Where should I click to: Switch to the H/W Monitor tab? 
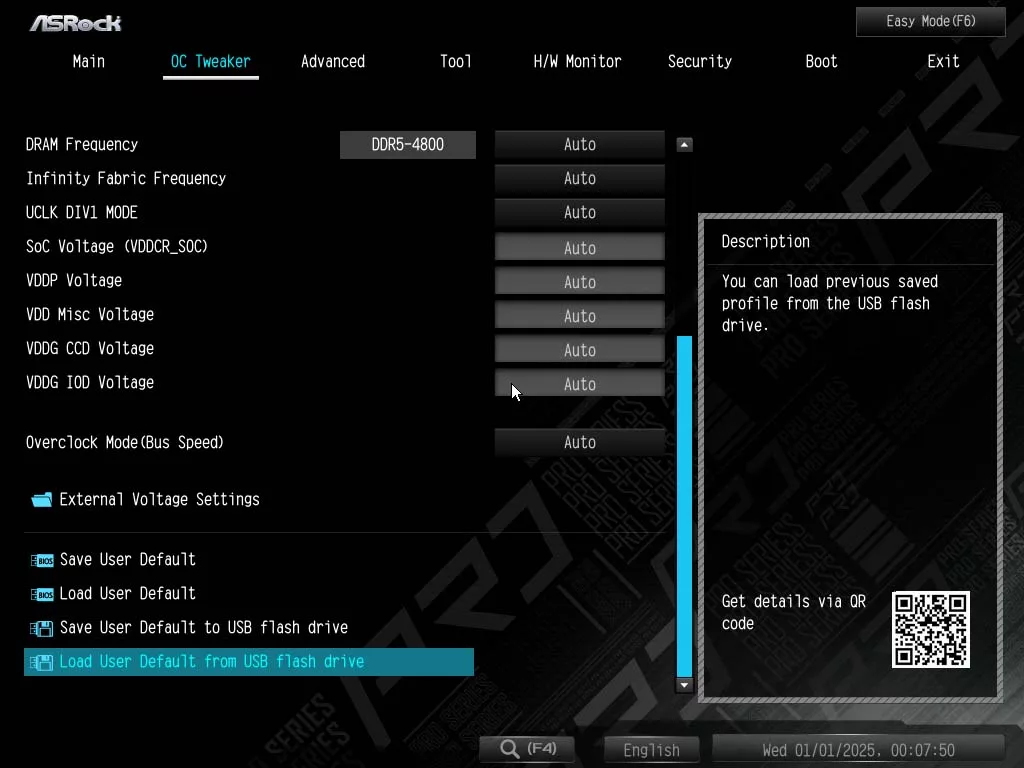click(577, 62)
